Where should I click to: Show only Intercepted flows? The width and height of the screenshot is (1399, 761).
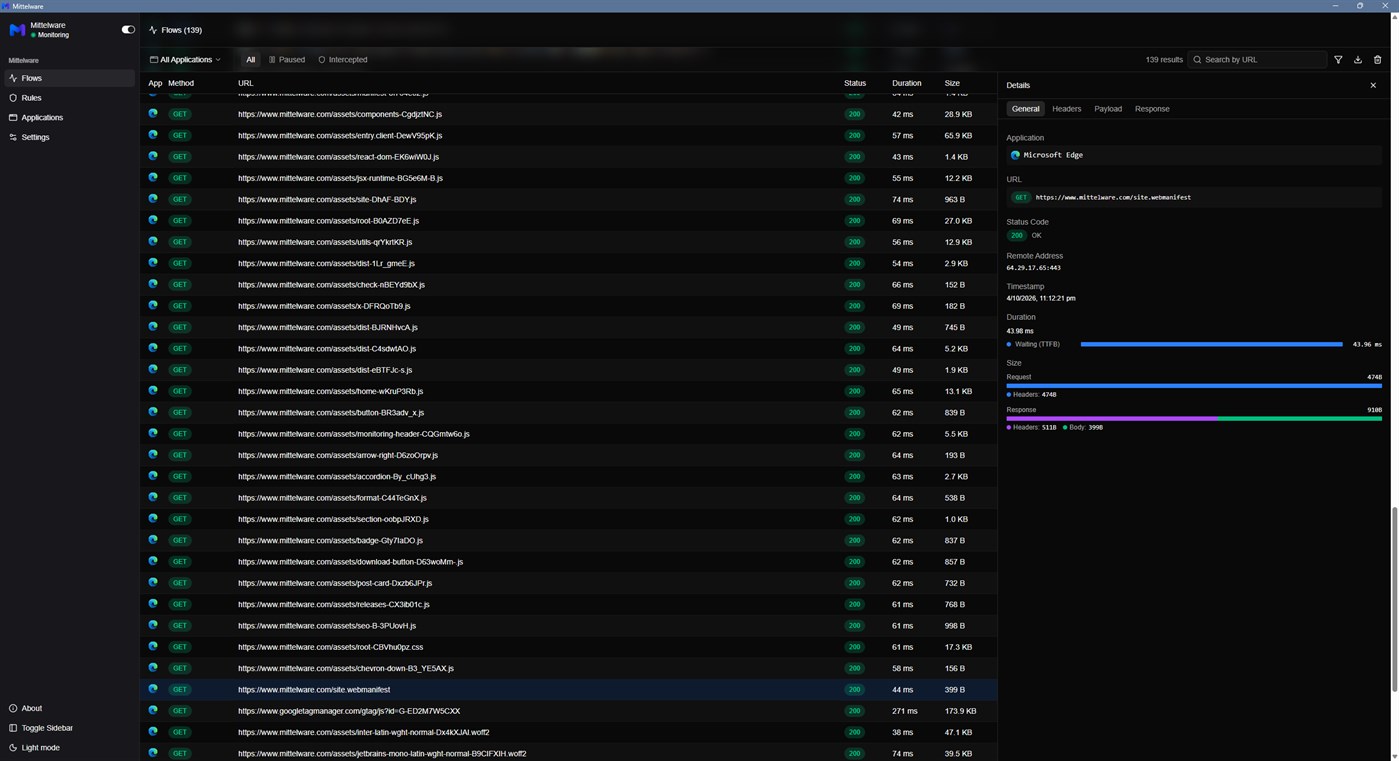[x=343, y=60]
